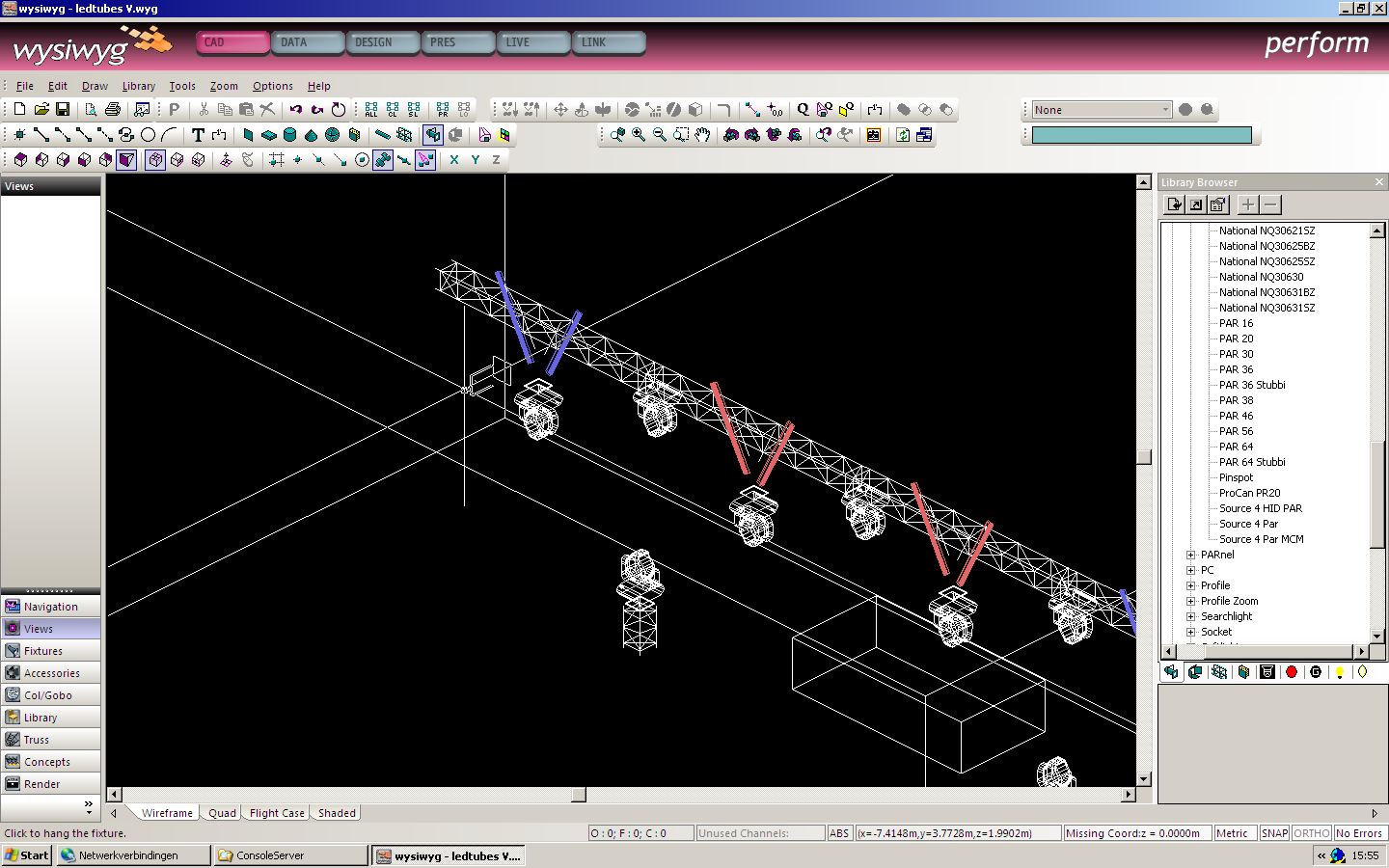Click the Zoom In magnifier icon

pyautogui.click(x=639, y=135)
